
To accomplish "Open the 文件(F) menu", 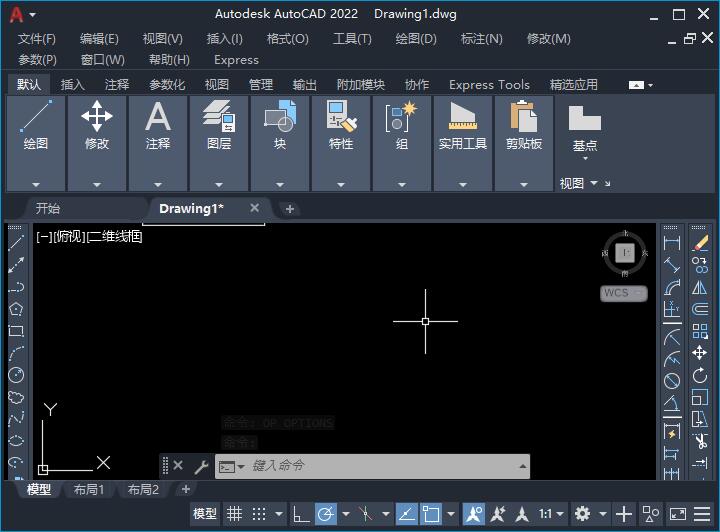I will [x=37, y=39].
